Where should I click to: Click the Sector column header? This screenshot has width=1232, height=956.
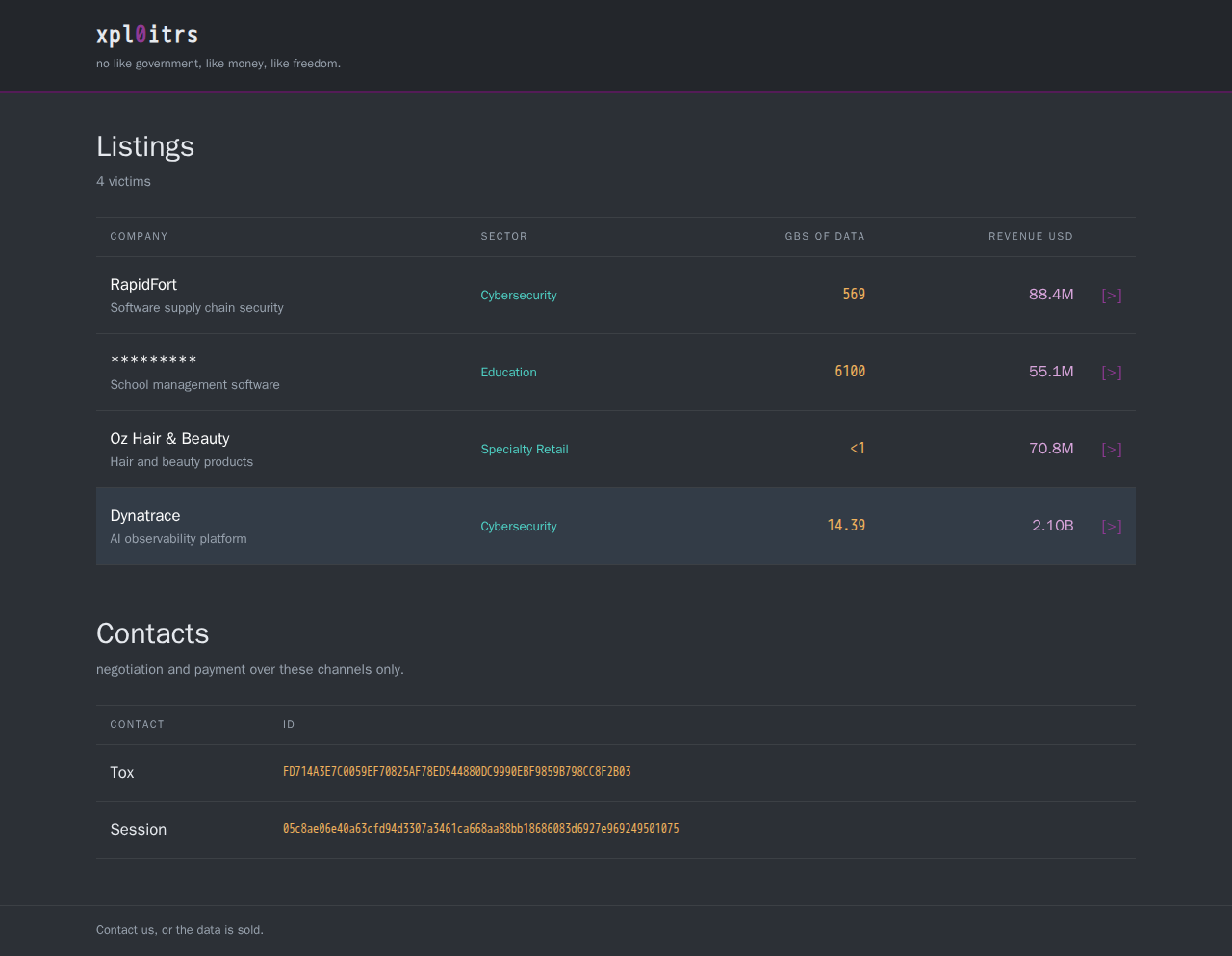(x=504, y=236)
